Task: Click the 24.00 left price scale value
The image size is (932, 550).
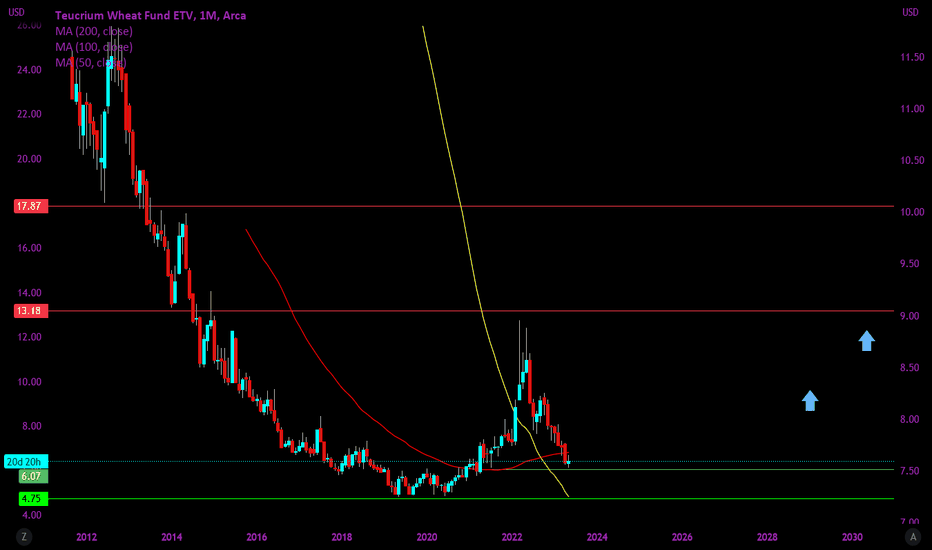Action: click(x=29, y=70)
